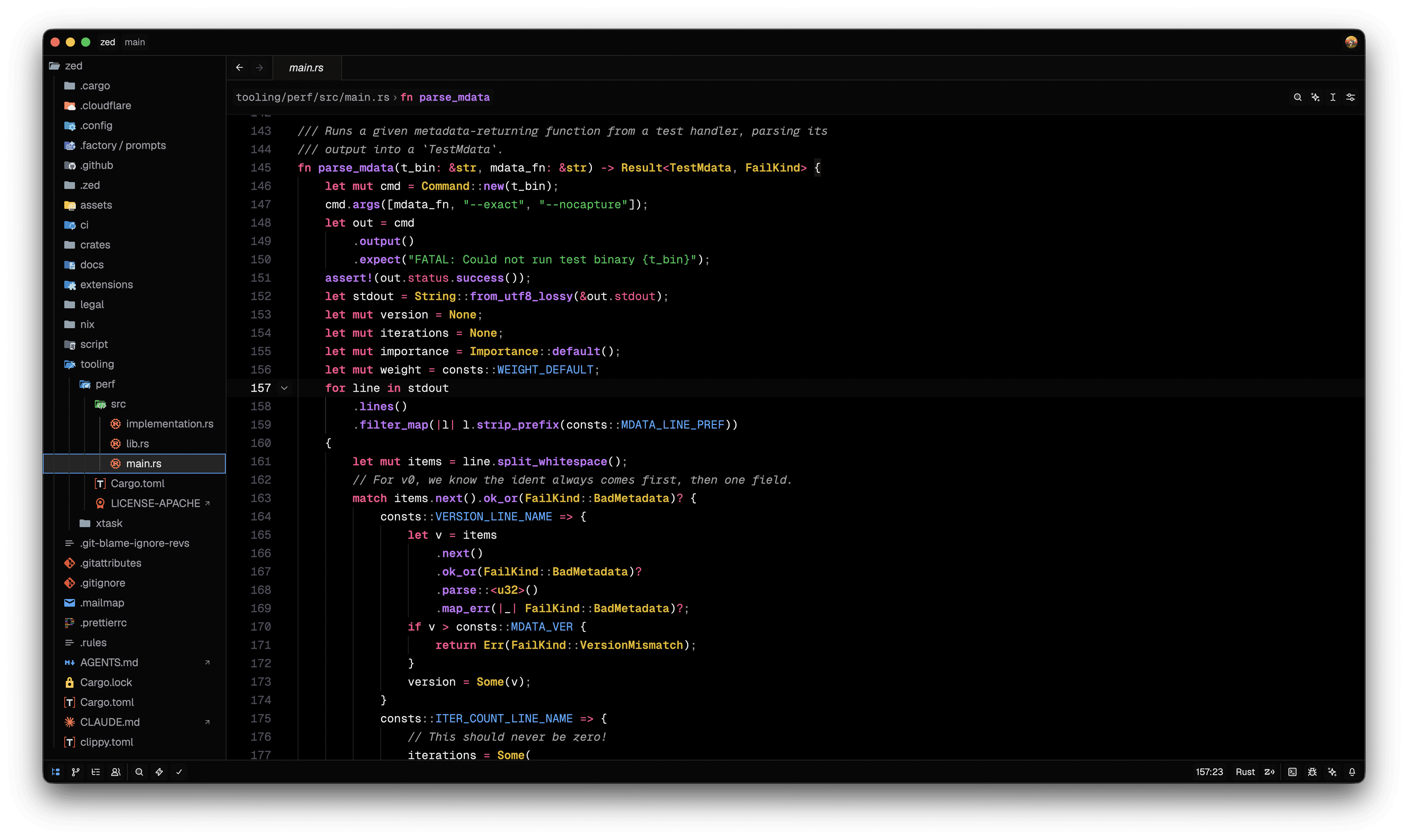Toggle the outline panel icon
The width and height of the screenshot is (1408, 840).
tap(96, 772)
